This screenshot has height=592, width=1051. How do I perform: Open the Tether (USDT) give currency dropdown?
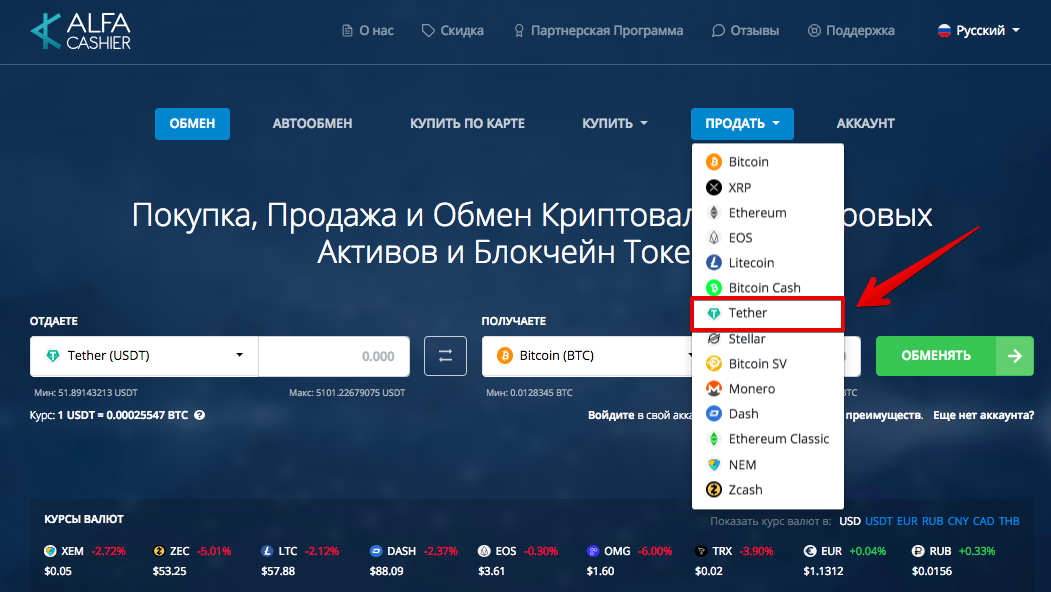pos(144,356)
